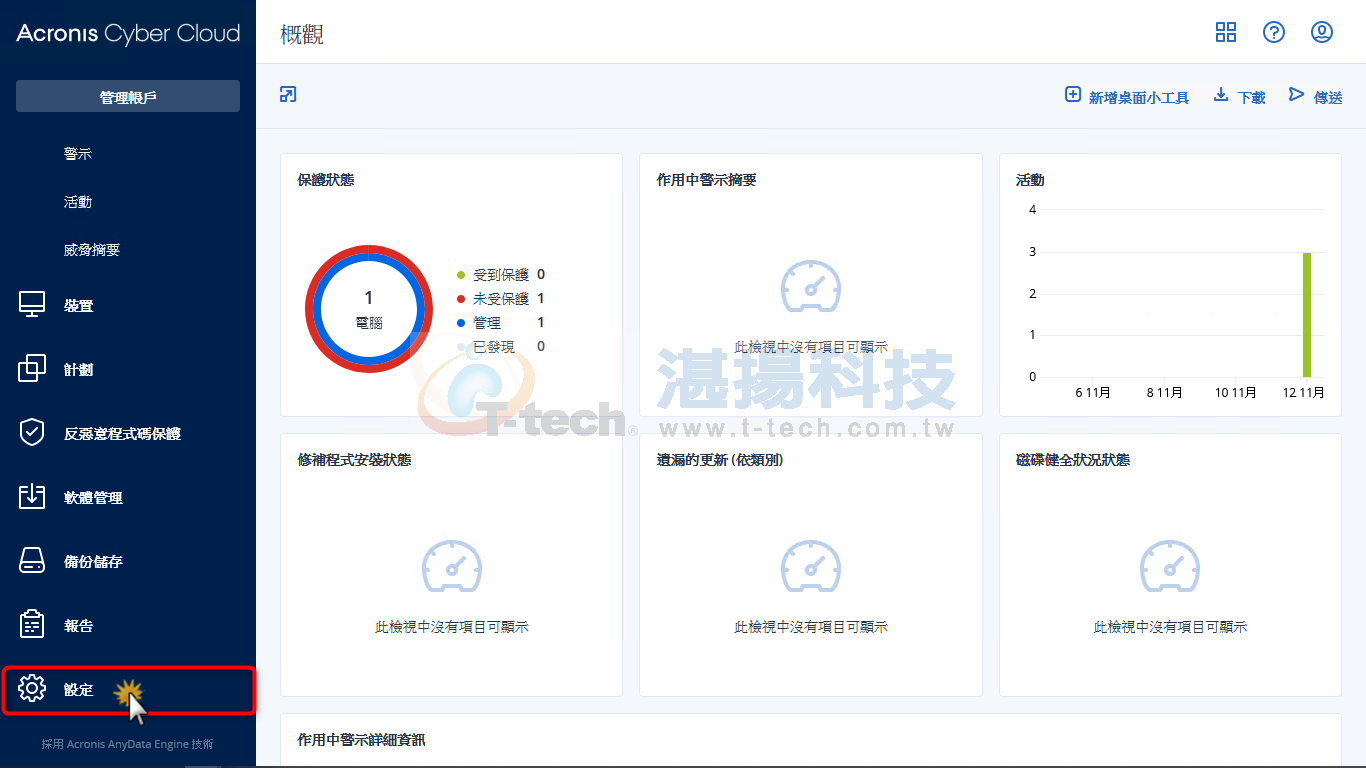Click the green bar in 活動 chart
1366x768 pixels.
[1306, 314]
